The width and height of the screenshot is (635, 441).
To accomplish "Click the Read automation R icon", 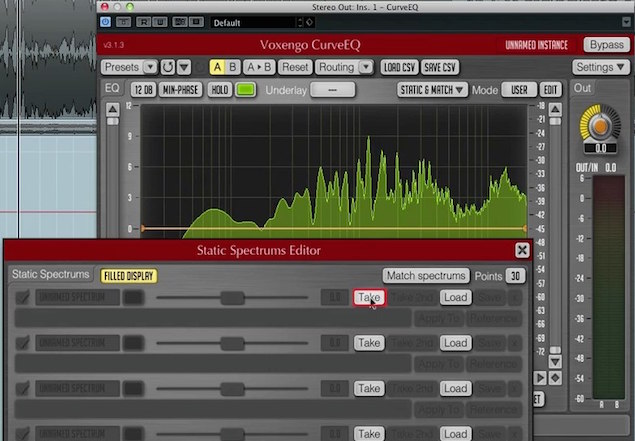I will (x=143, y=22).
